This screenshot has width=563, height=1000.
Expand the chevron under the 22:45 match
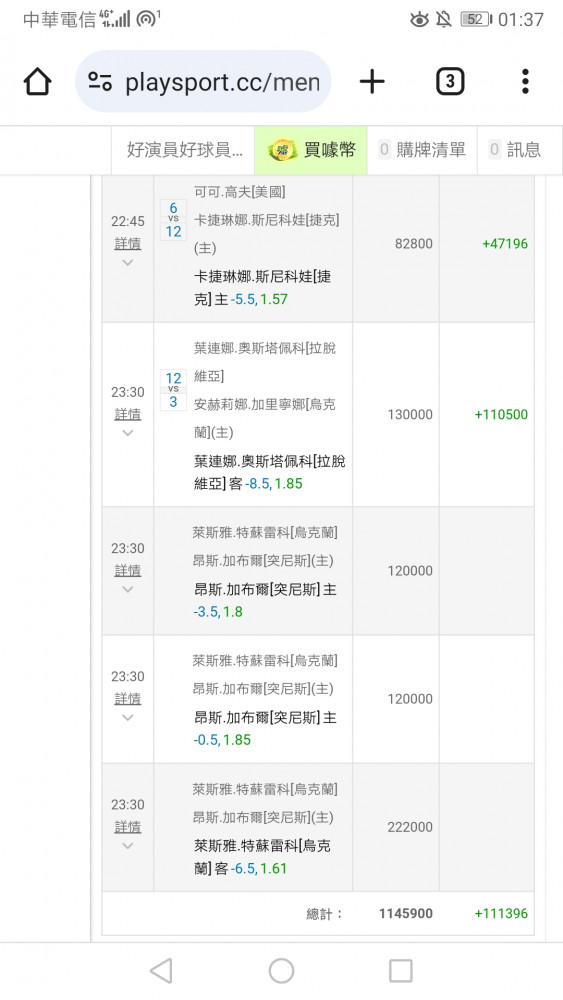(x=128, y=262)
